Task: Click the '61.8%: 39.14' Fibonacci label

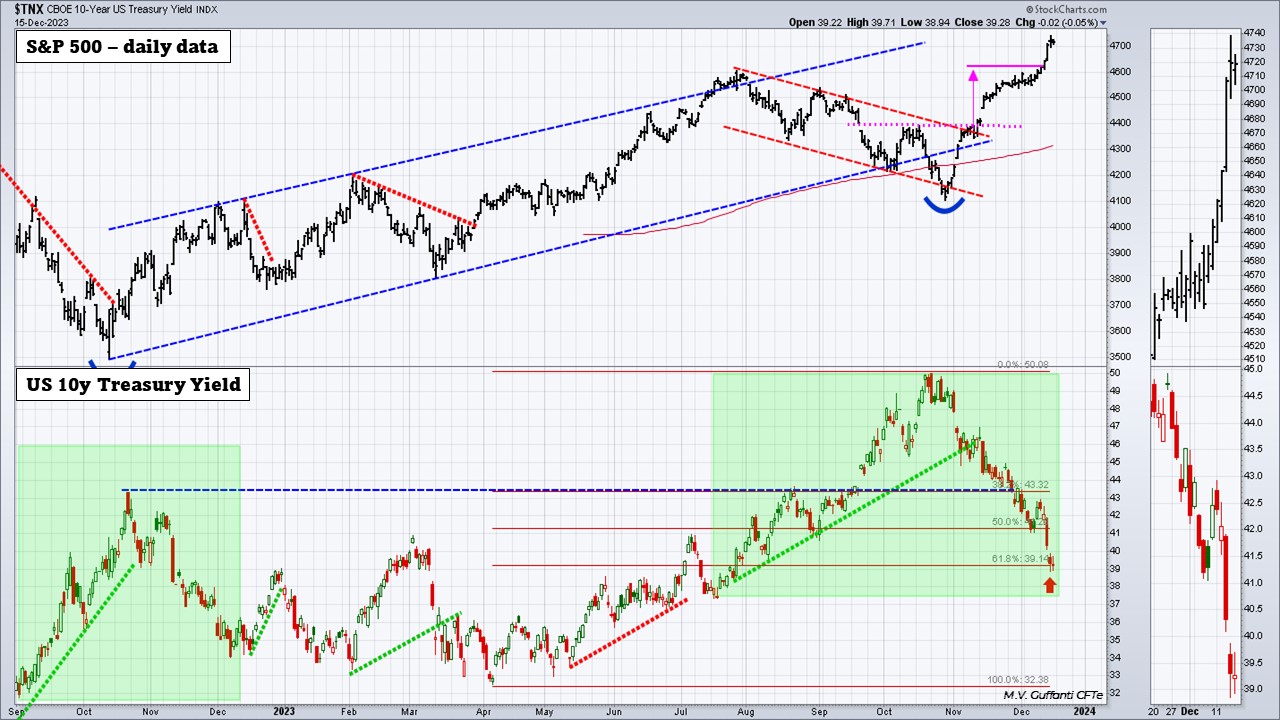Action: [1021, 558]
